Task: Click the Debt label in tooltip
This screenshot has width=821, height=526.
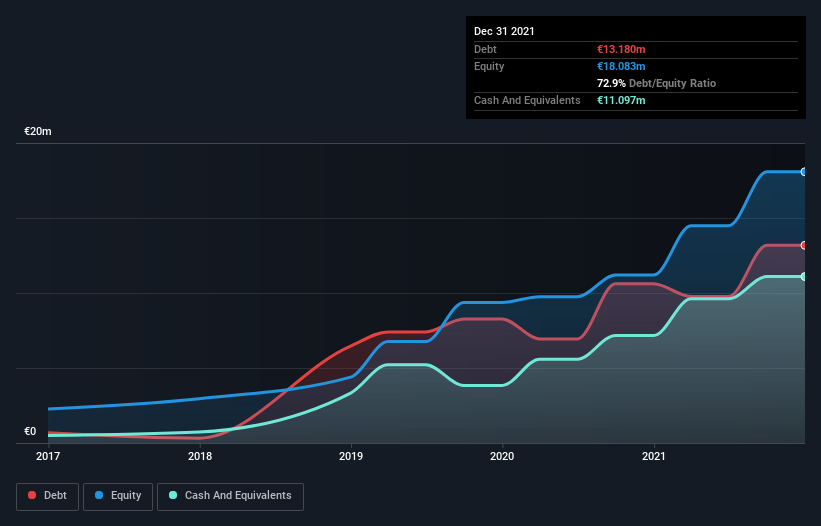Action: point(485,49)
